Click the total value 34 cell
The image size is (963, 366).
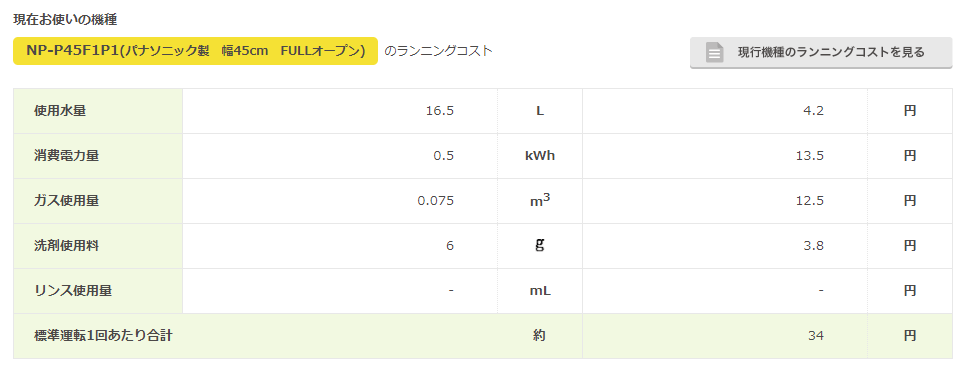725,336
